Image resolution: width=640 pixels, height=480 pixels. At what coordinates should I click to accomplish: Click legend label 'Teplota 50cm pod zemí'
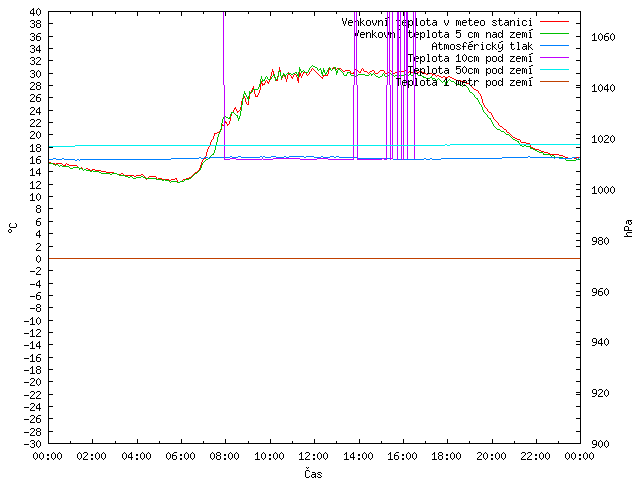[470, 70]
